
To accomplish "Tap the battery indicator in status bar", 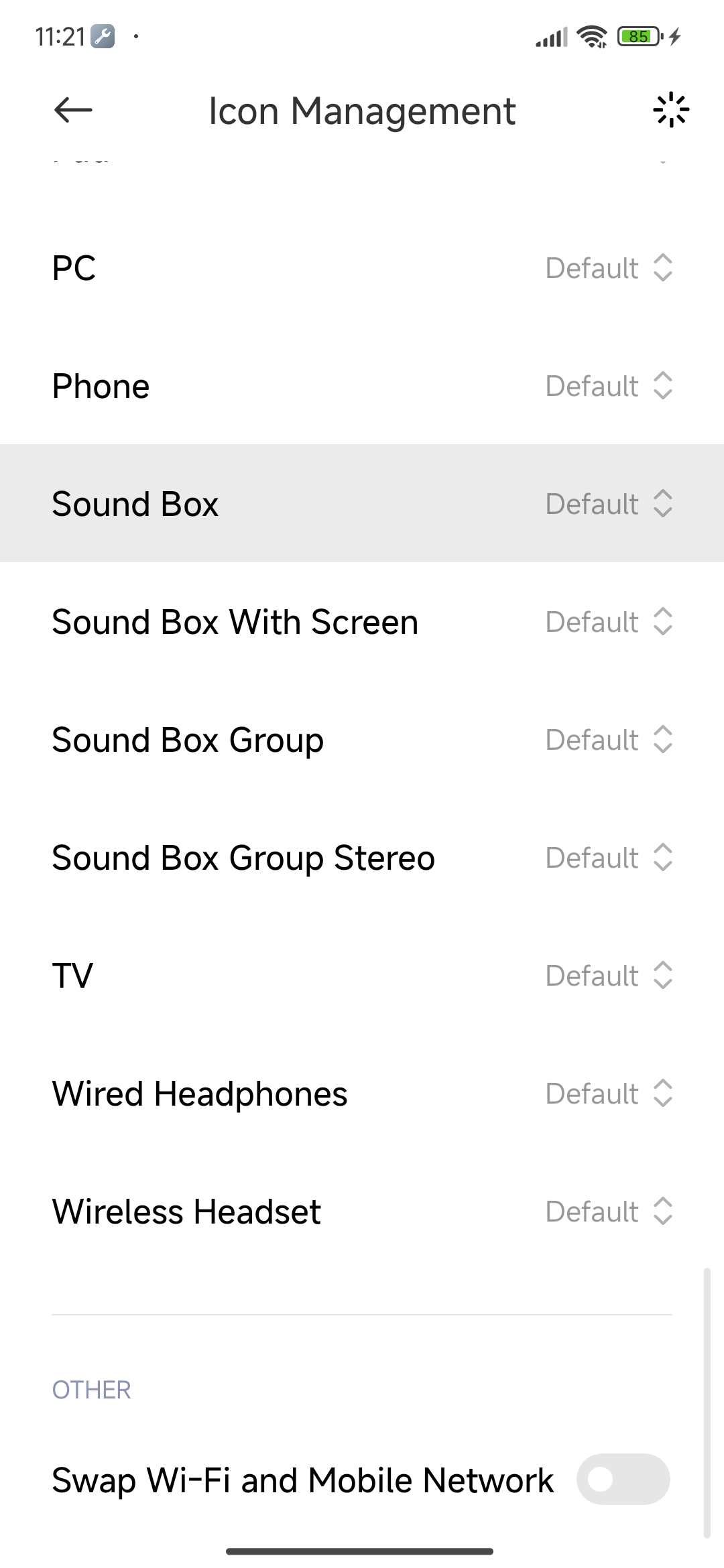I will pyautogui.click(x=640, y=36).
